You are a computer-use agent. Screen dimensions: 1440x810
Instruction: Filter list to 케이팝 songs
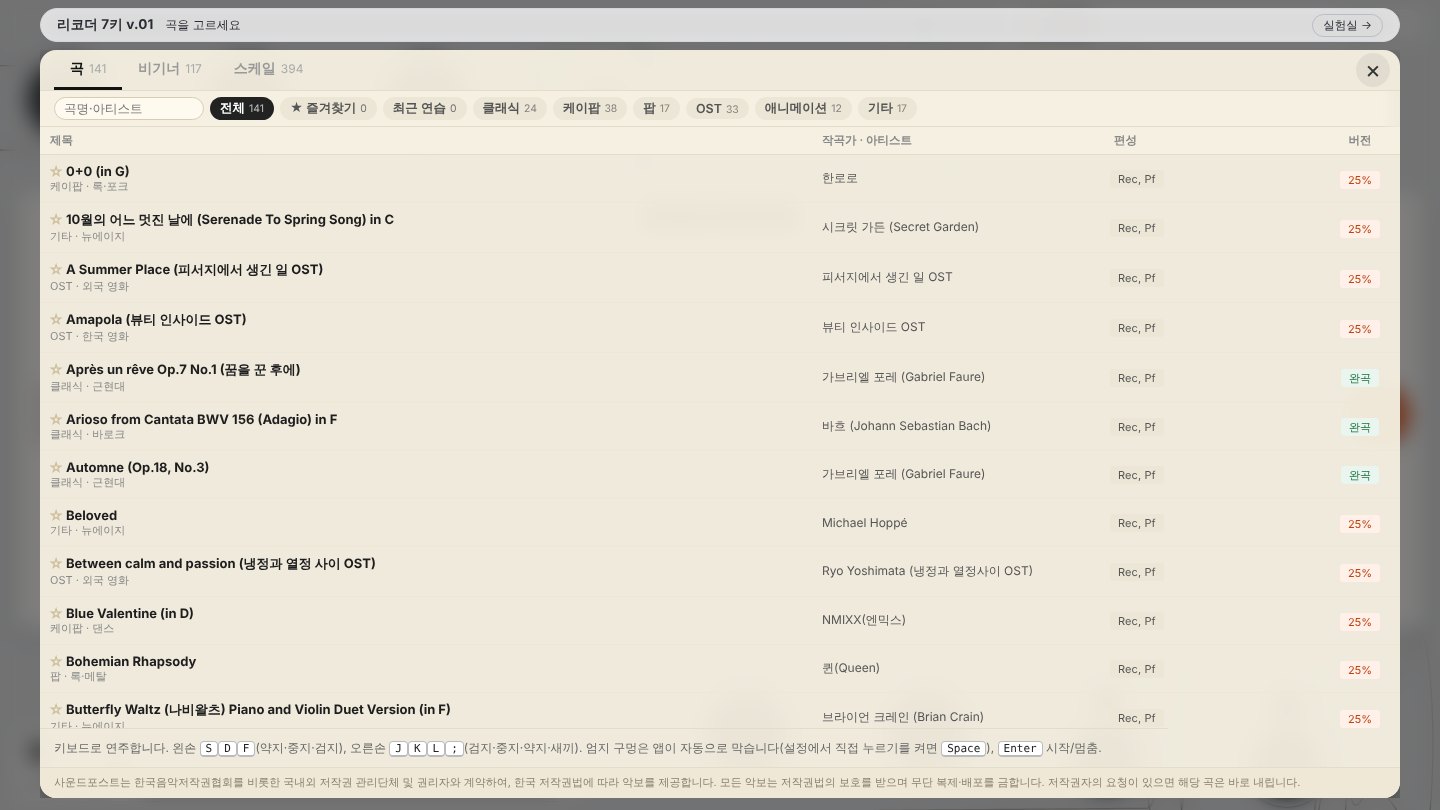click(590, 108)
